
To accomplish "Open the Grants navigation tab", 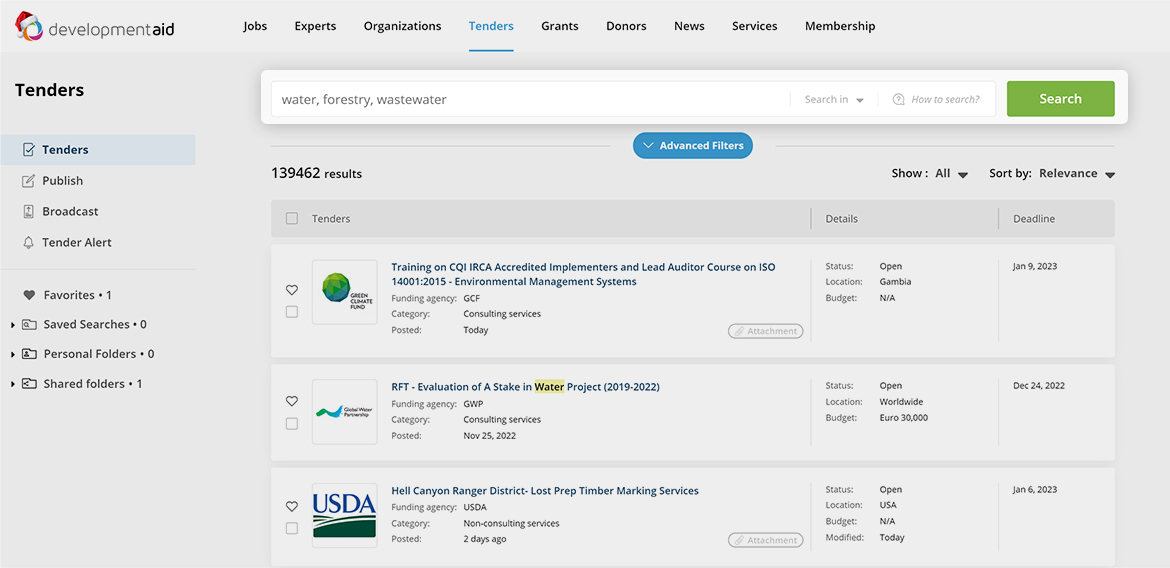I will pos(560,26).
